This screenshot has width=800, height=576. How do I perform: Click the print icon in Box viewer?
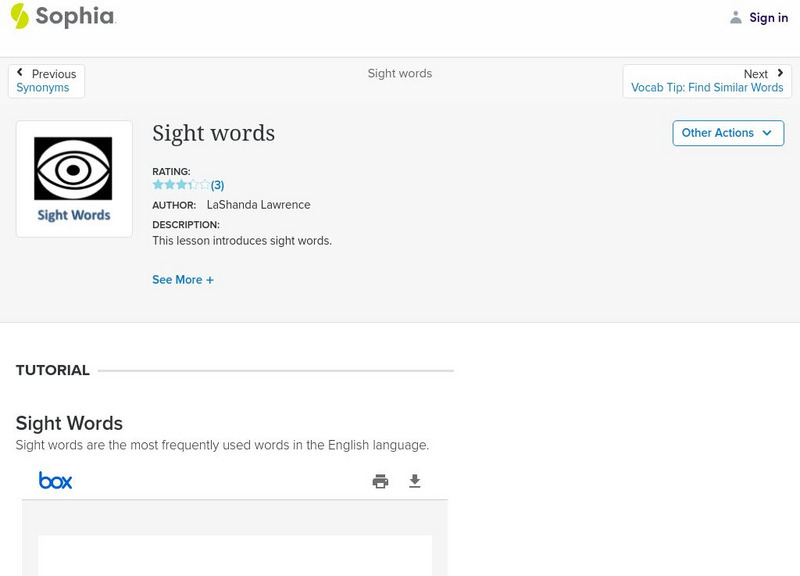click(380, 481)
